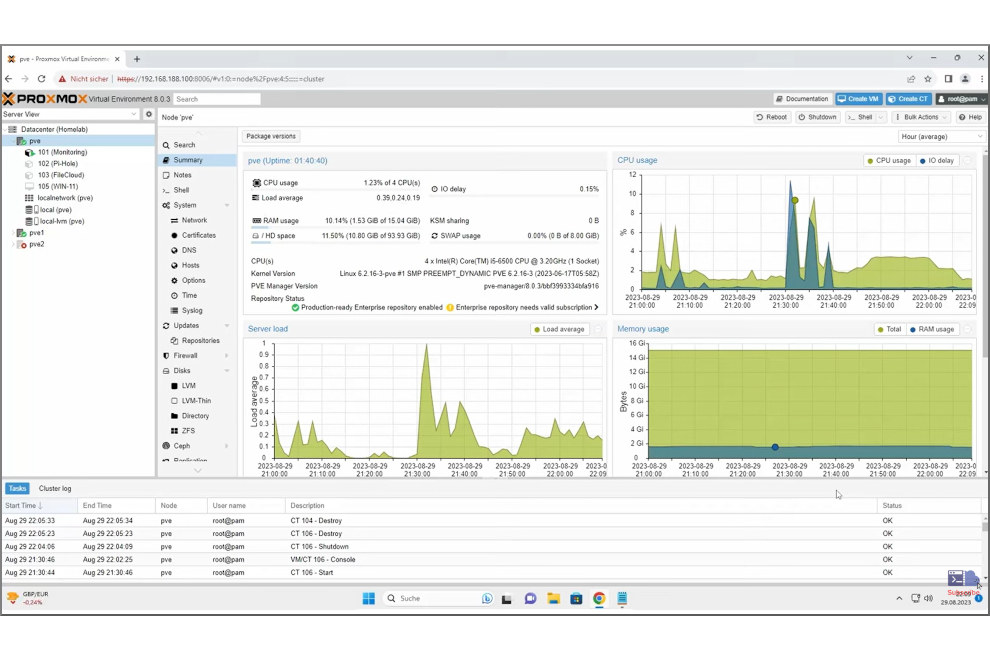
Task: Collapse Updates menu section
Action: (227, 325)
